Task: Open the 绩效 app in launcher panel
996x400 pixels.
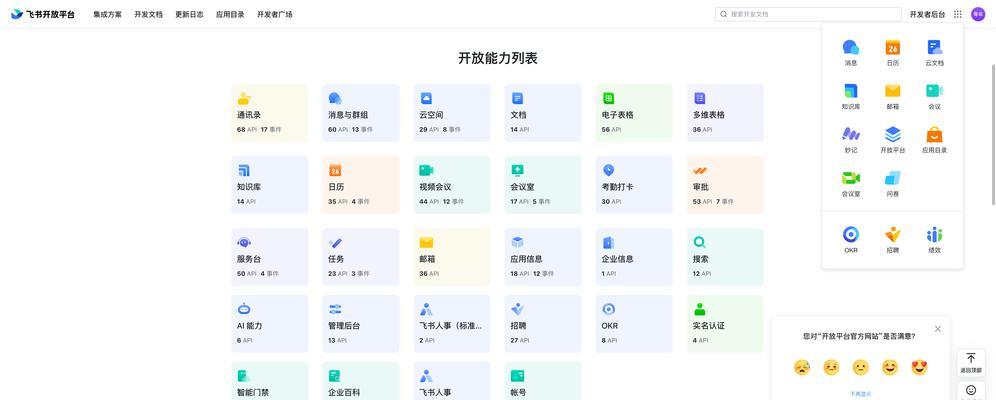Action: pyautogui.click(x=934, y=240)
